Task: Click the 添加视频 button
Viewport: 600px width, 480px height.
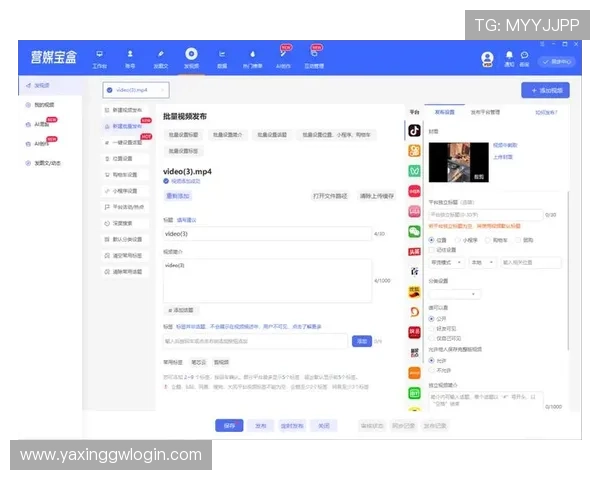Action: click(545, 90)
